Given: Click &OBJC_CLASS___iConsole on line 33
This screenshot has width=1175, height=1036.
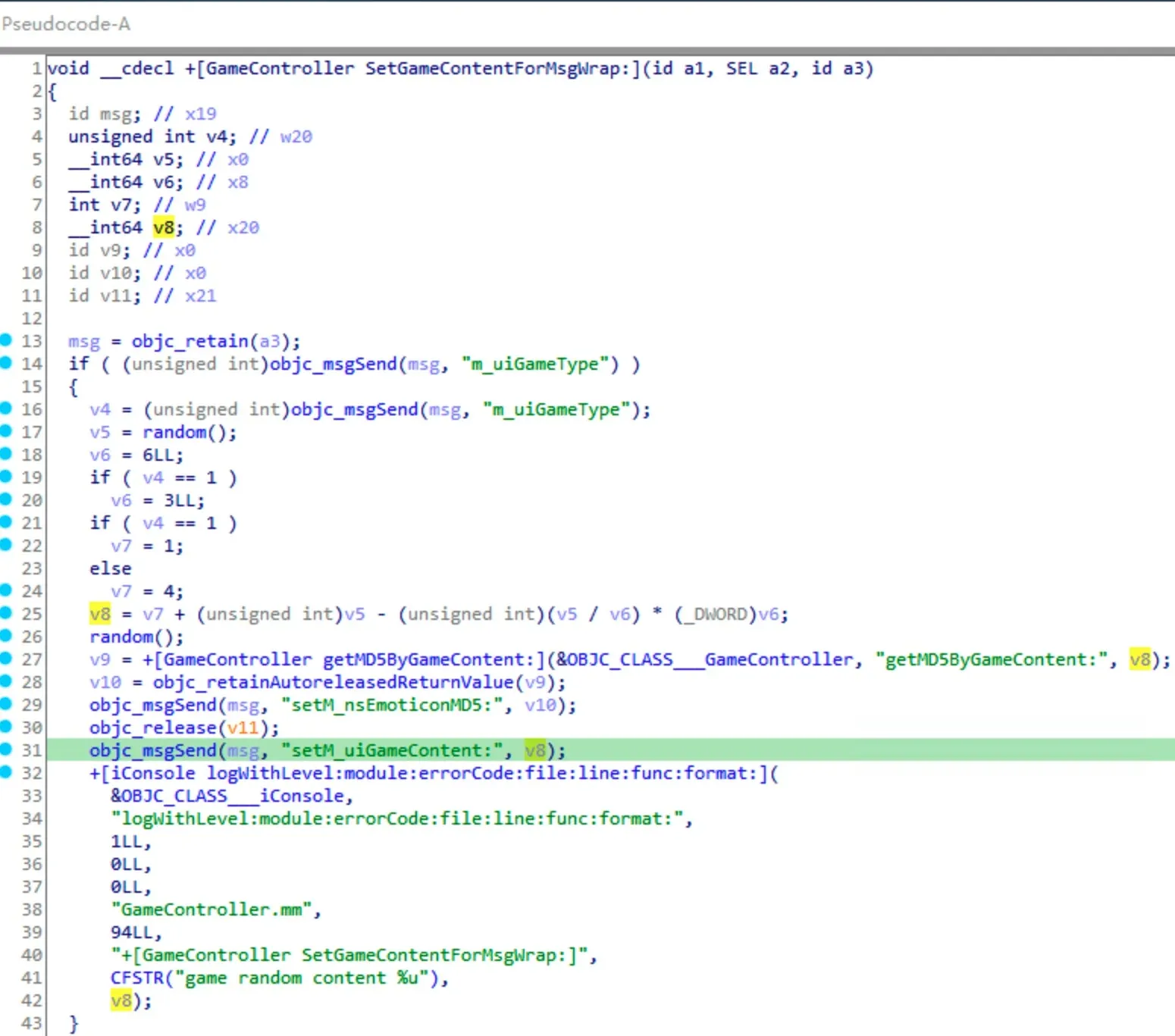Looking at the screenshot, I should coord(227,796).
